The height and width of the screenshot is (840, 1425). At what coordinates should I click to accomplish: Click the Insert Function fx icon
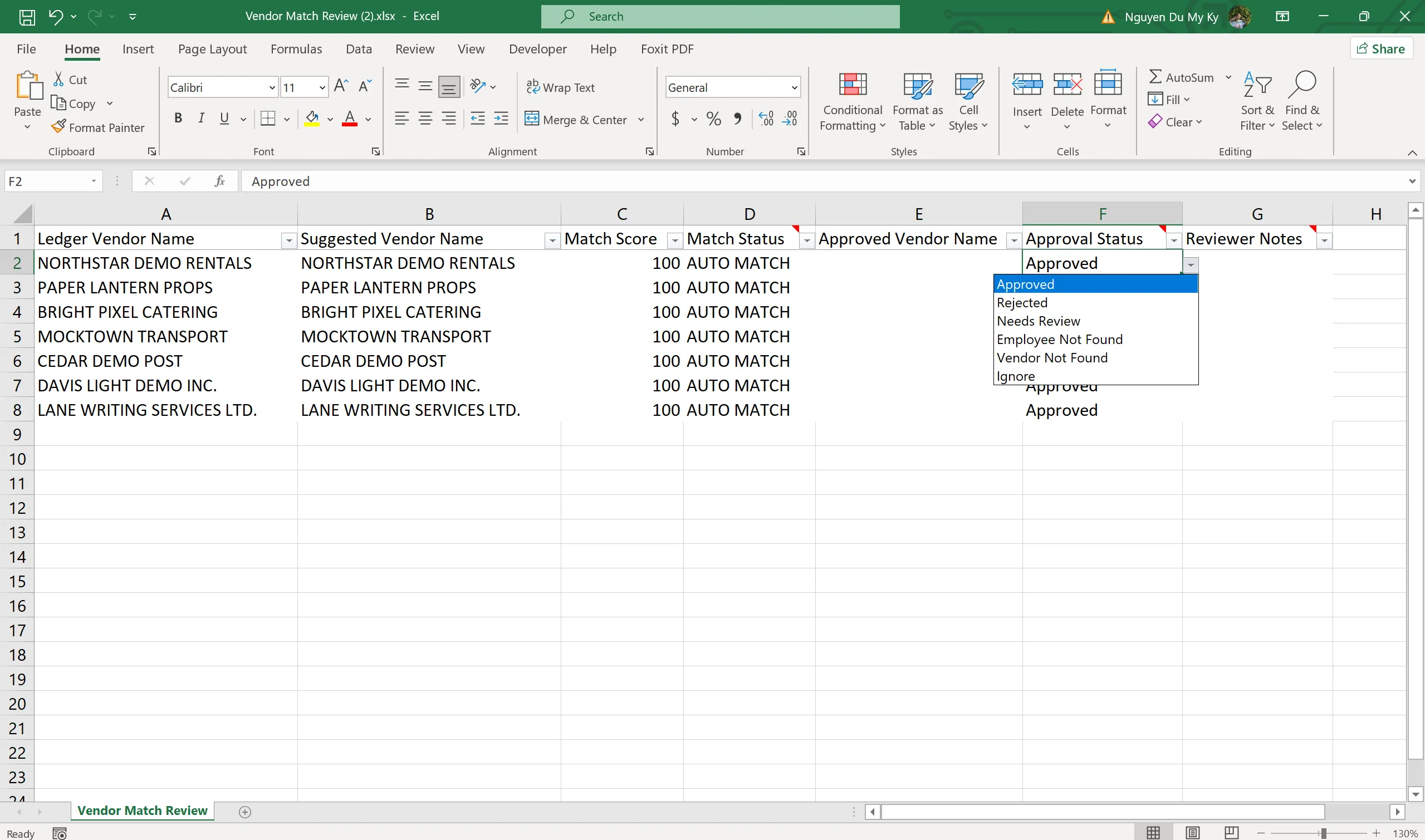coord(219,181)
